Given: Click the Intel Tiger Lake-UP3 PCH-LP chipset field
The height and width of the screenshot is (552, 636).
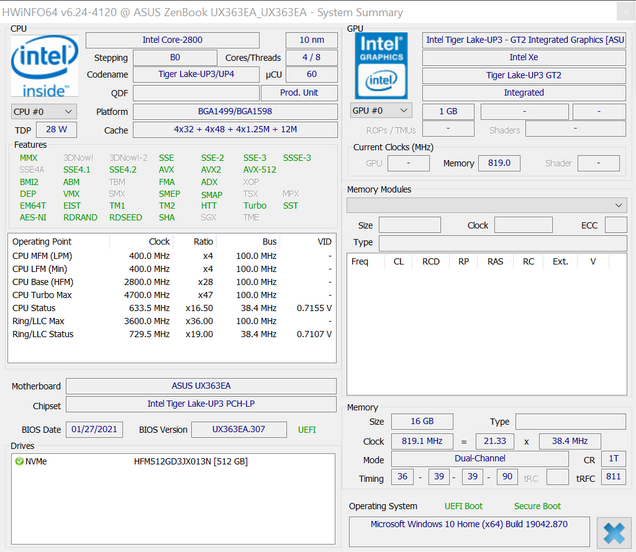Looking at the screenshot, I should [201, 404].
